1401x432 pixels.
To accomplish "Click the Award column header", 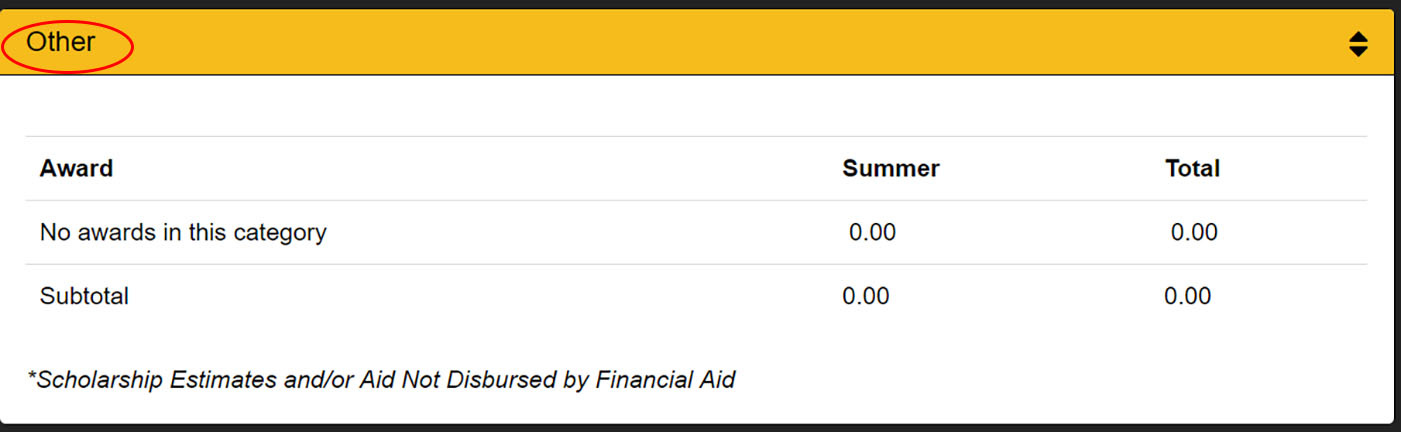I will (76, 168).
